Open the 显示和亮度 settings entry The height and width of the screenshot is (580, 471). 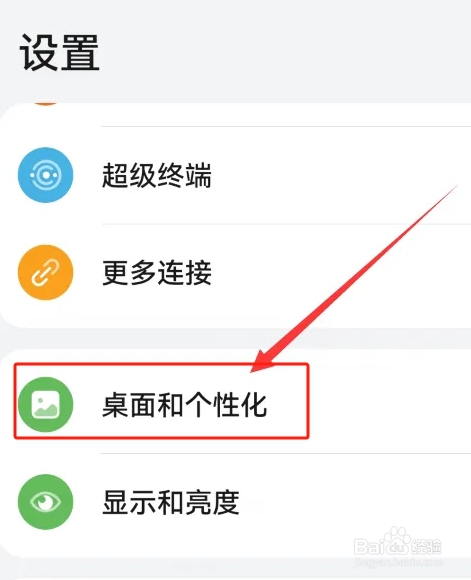[x=235, y=502]
